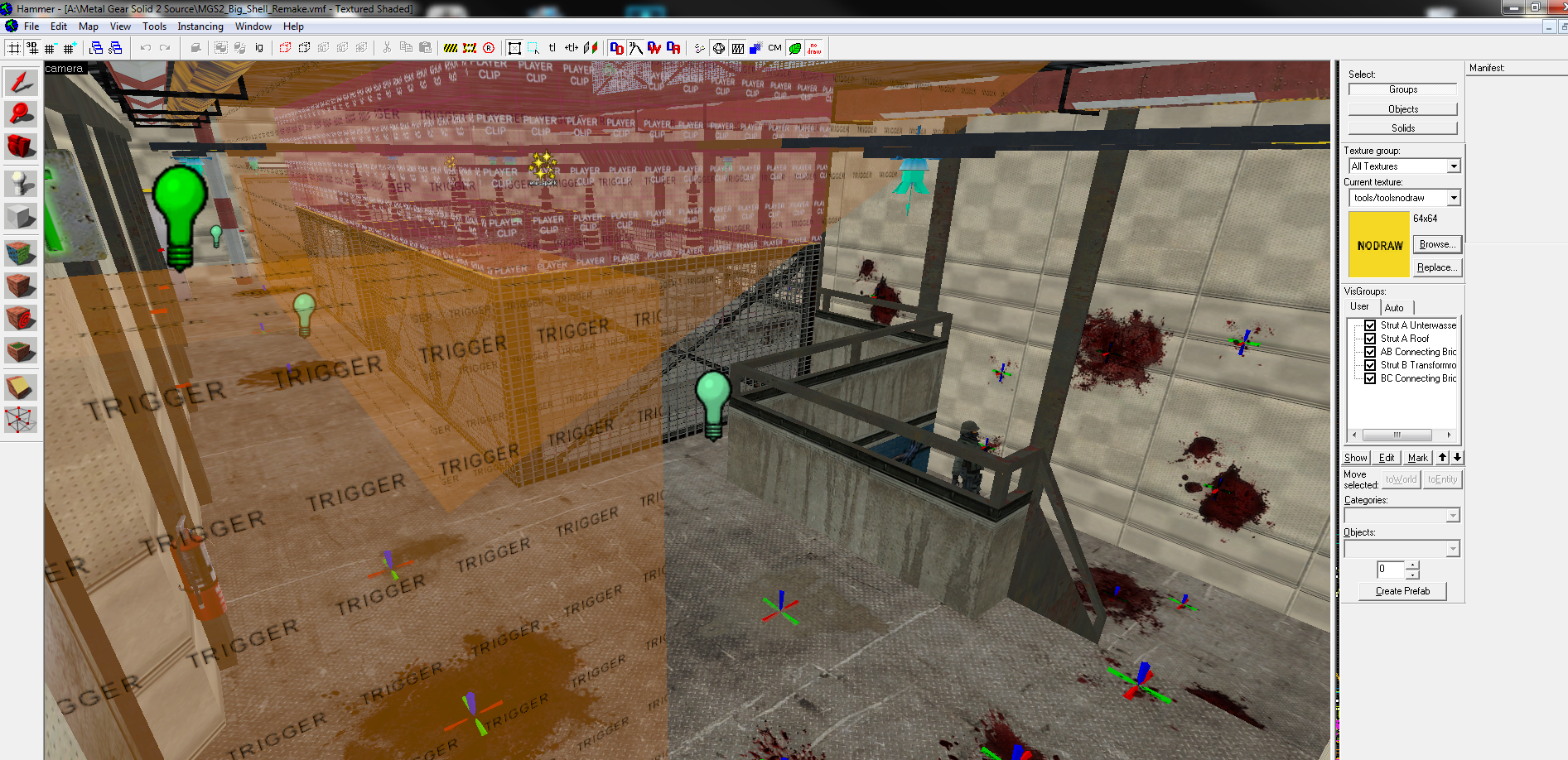Switch to the Auto visgroups tab
The image size is (1568, 760).
coord(1394,308)
